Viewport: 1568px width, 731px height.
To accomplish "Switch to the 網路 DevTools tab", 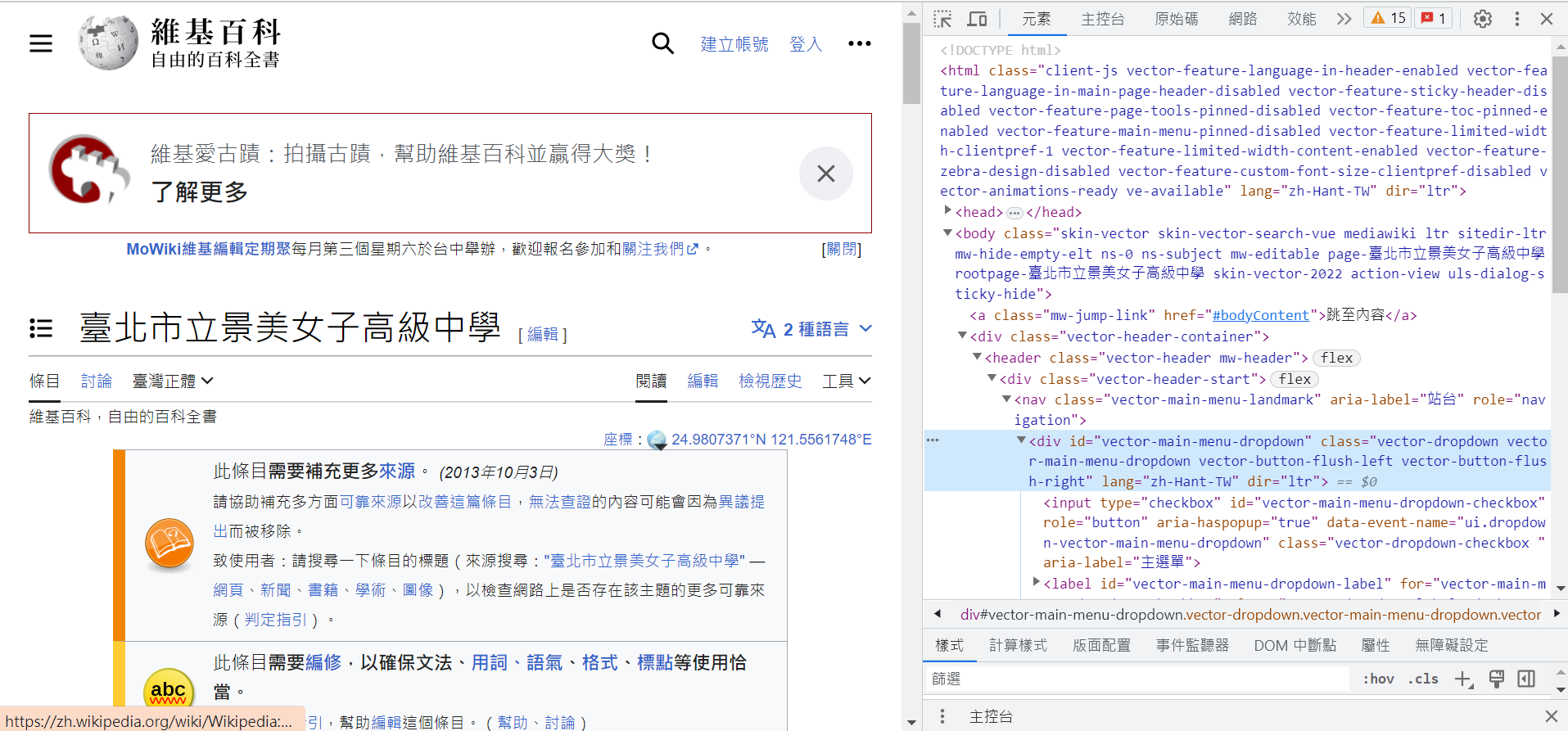I will point(1242,19).
